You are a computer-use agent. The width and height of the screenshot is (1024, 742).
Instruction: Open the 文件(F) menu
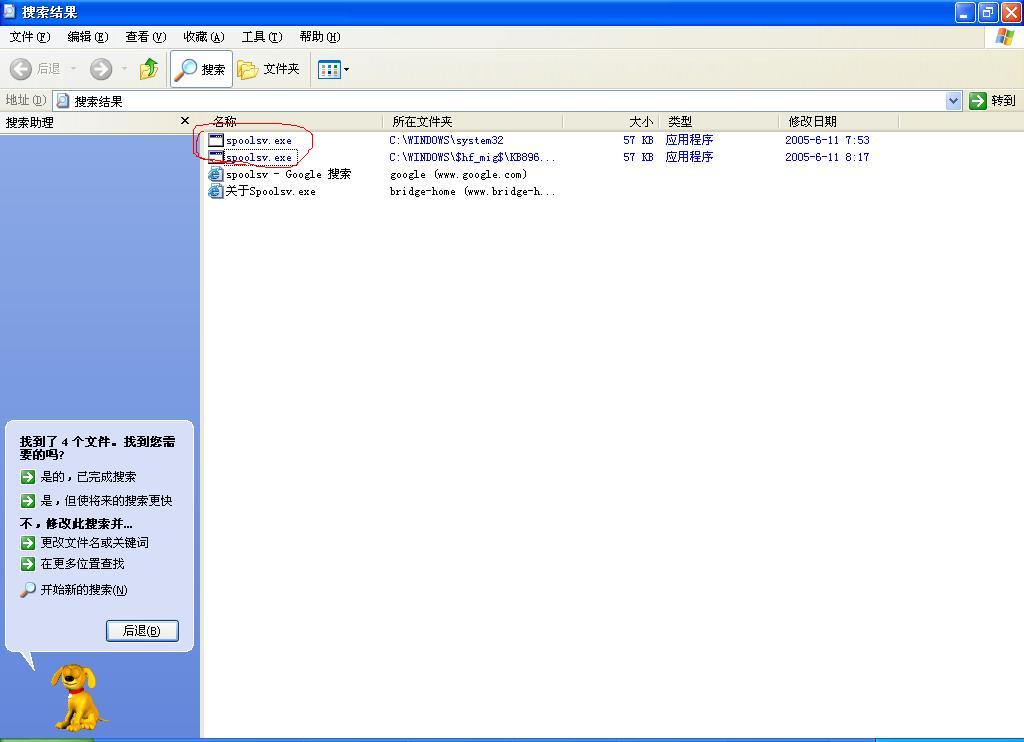[x=29, y=37]
